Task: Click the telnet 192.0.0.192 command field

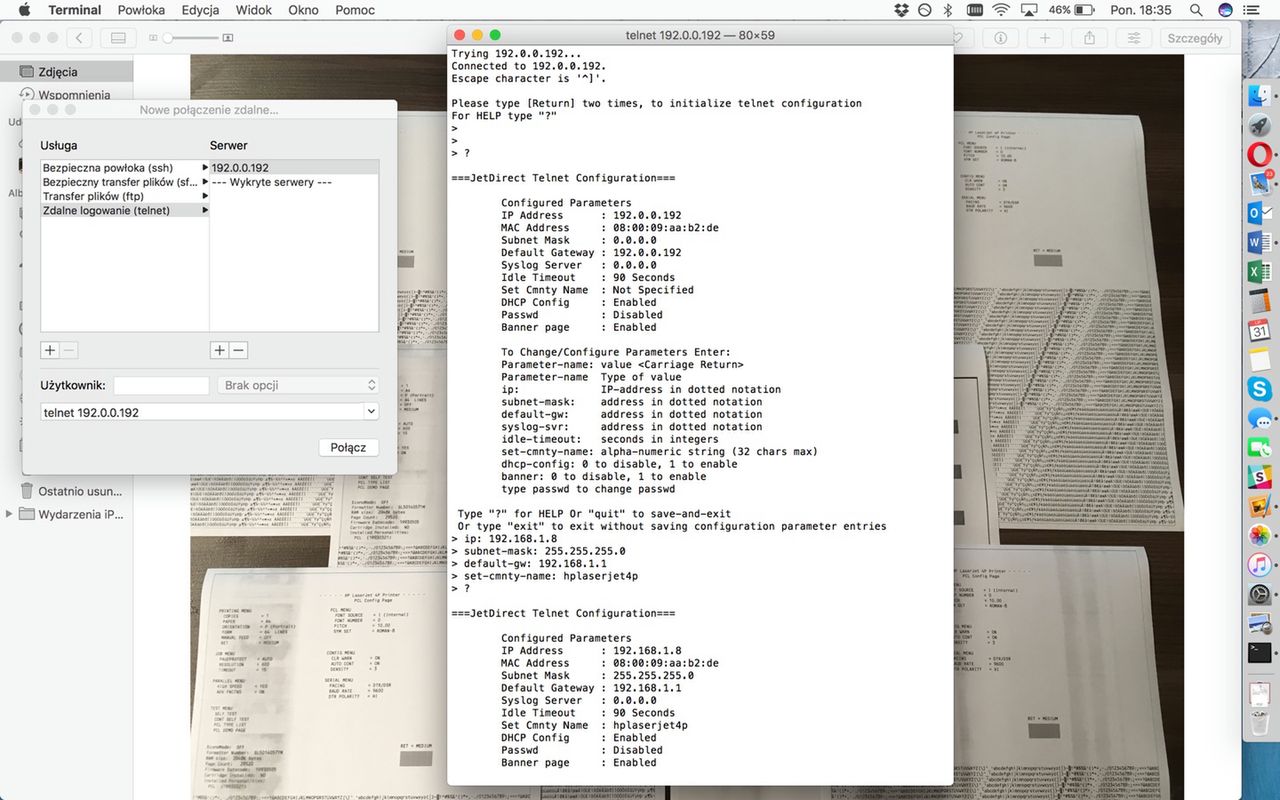Action: tap(202, 412)
